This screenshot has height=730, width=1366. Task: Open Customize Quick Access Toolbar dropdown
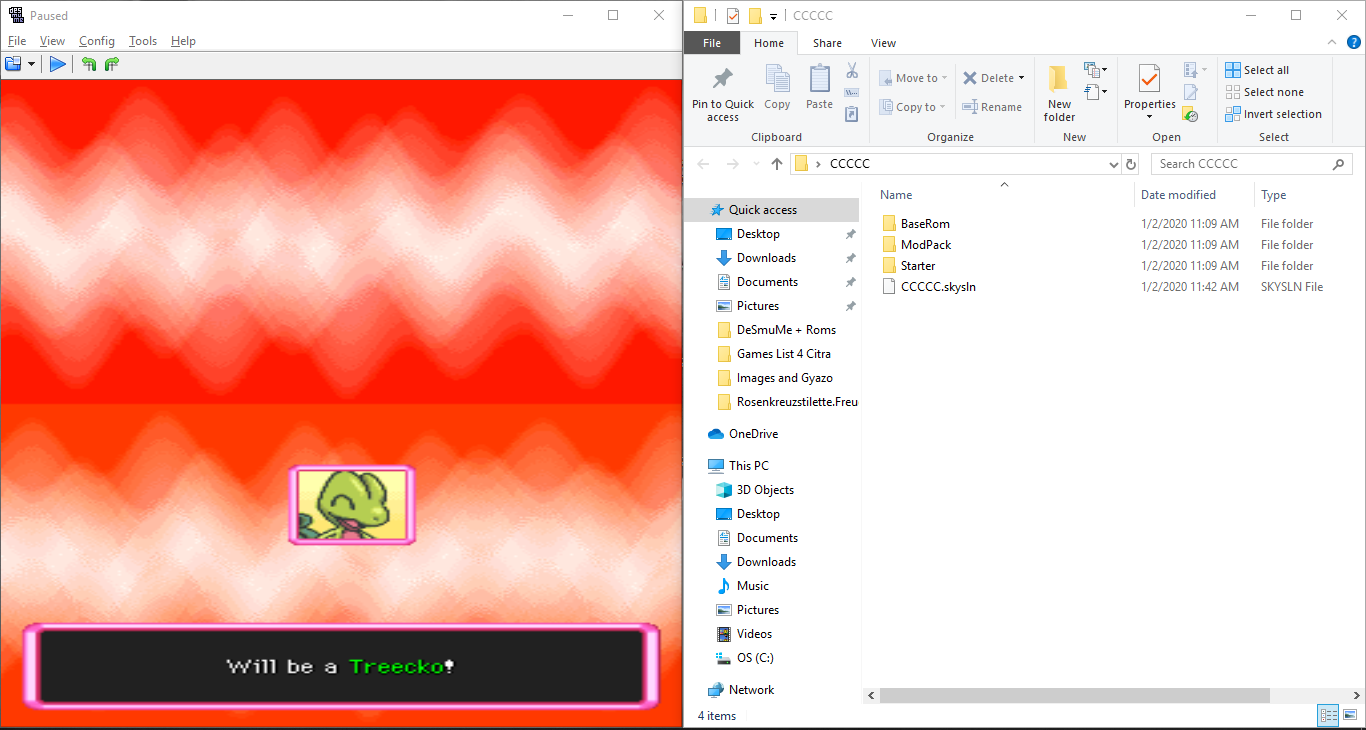(x=773, y=16)
